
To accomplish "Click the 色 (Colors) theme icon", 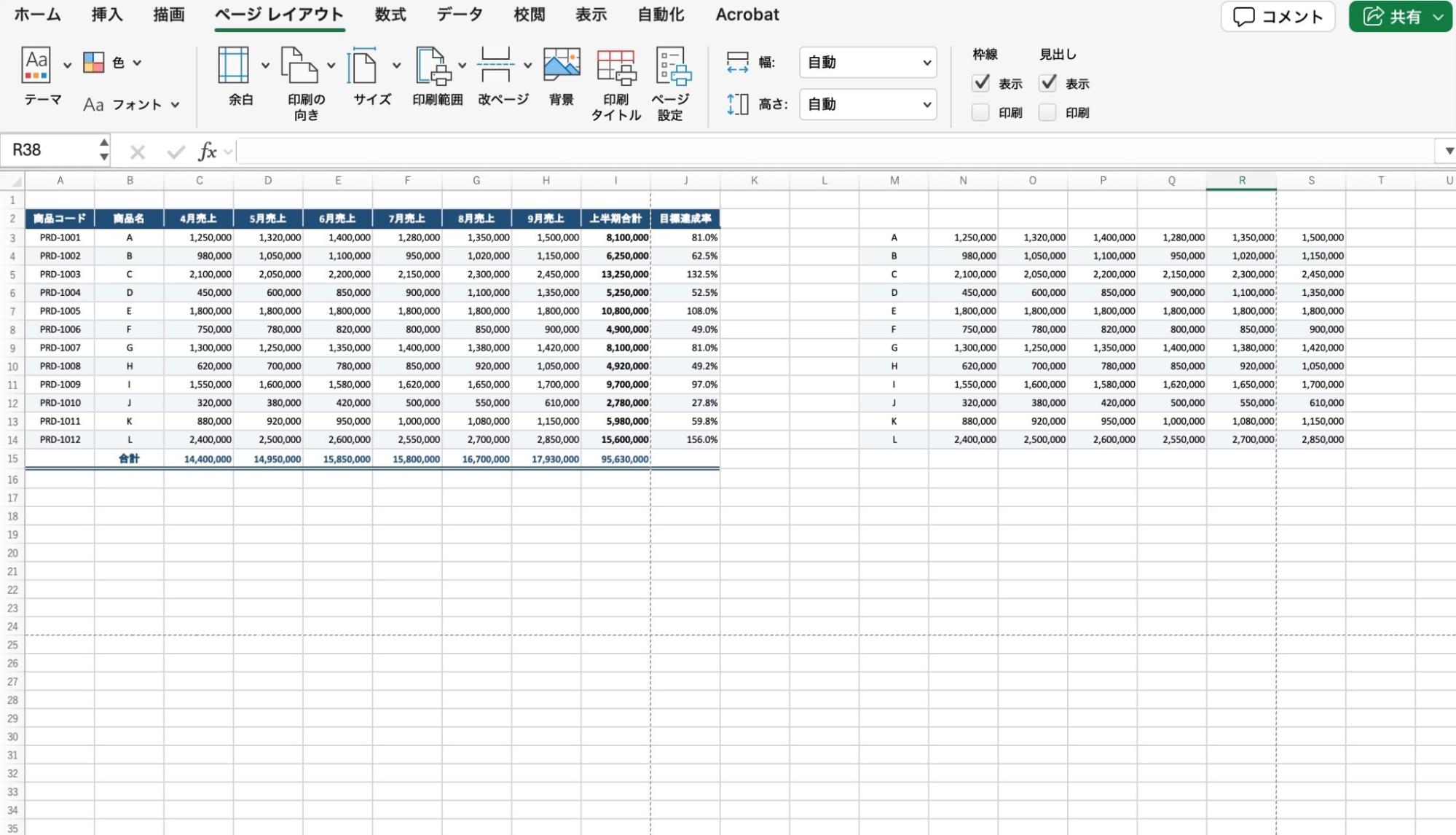I will (x=94, y=63).
